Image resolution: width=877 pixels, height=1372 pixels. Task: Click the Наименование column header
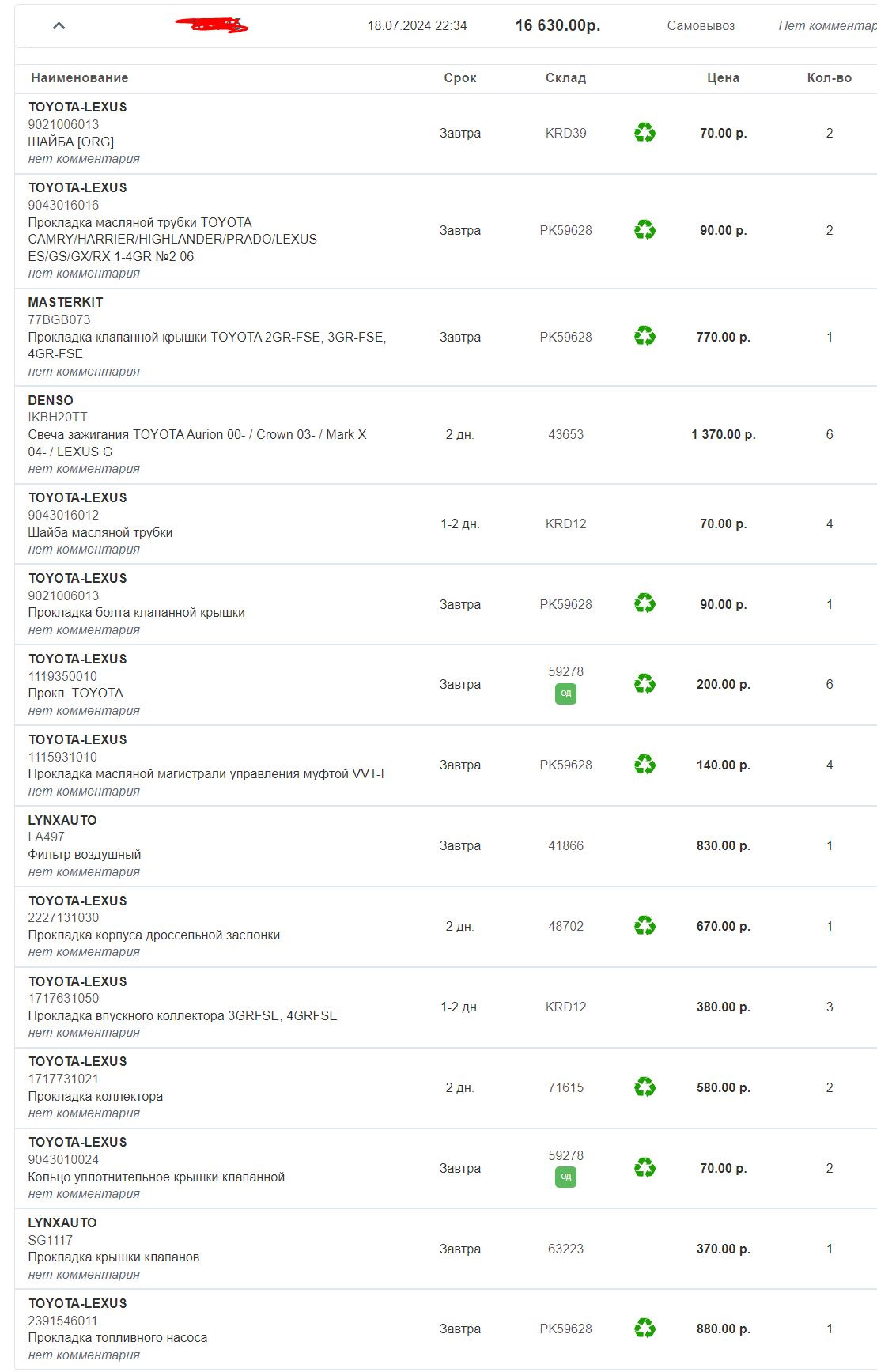[79, 77]
